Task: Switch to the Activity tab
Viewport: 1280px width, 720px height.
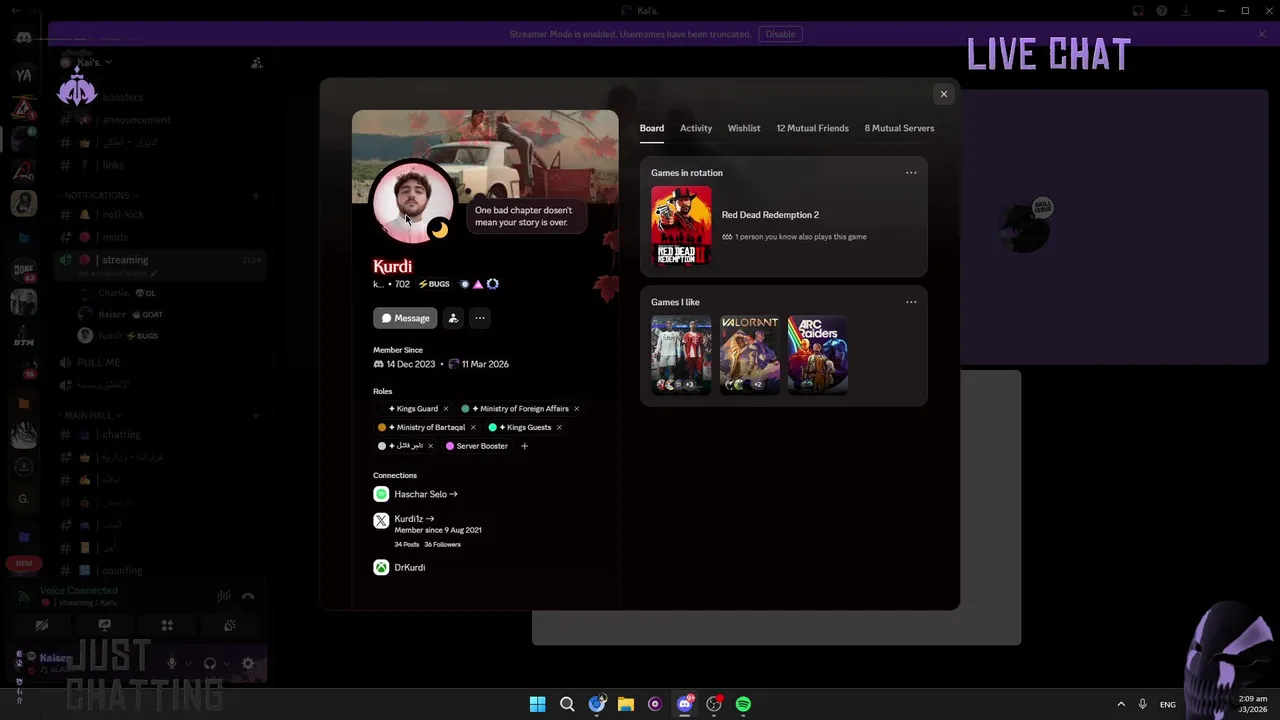Action: 696,128
